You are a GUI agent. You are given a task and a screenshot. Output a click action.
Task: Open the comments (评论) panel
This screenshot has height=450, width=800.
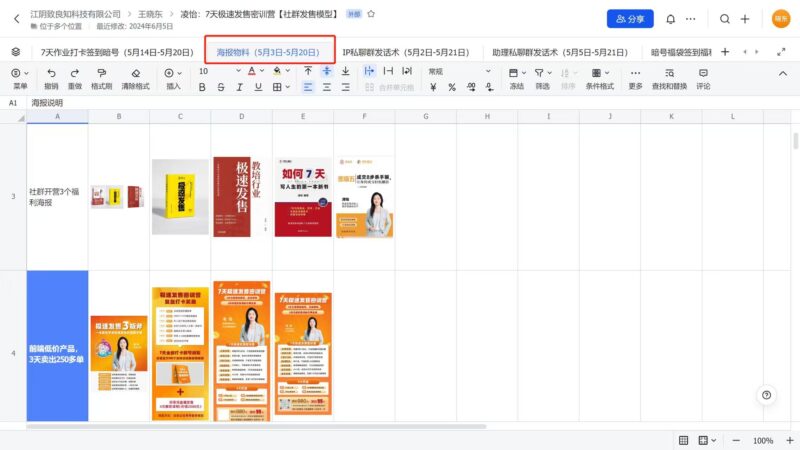pos(703,73)
